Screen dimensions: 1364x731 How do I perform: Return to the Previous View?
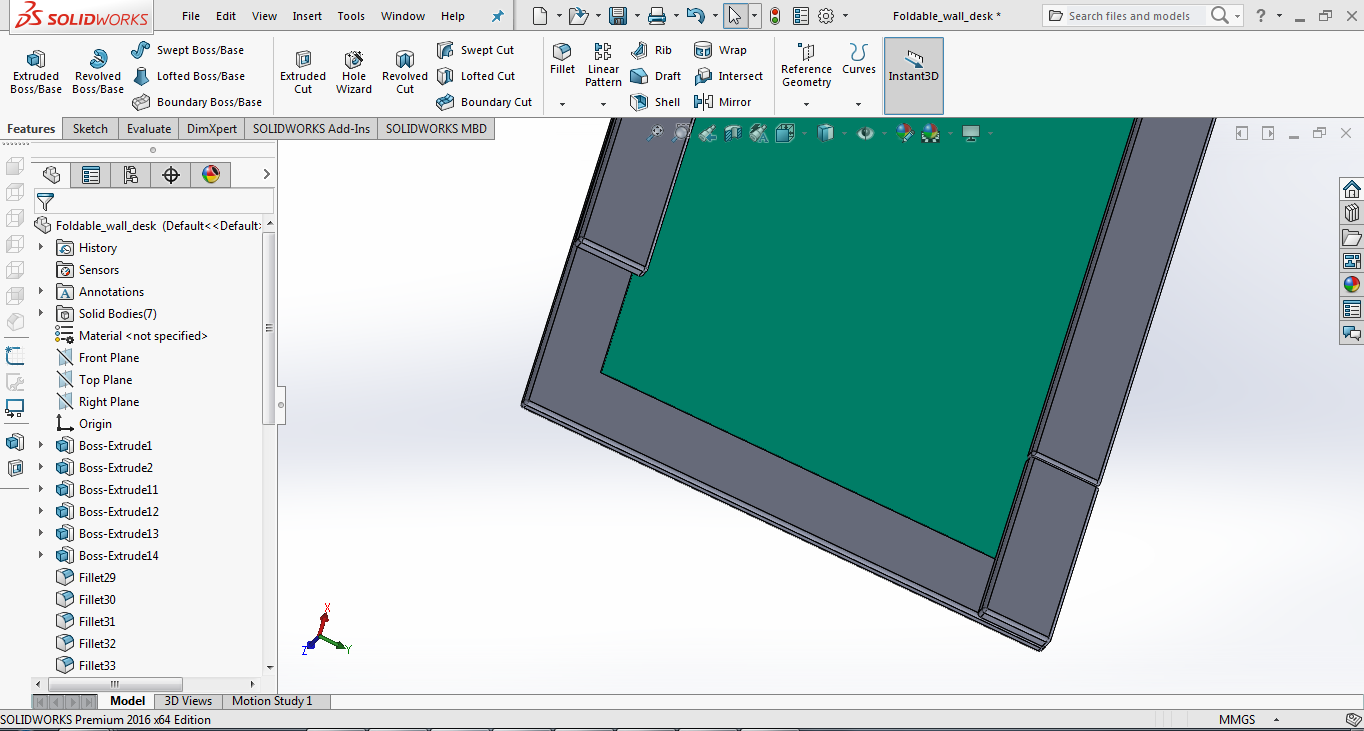708,133
